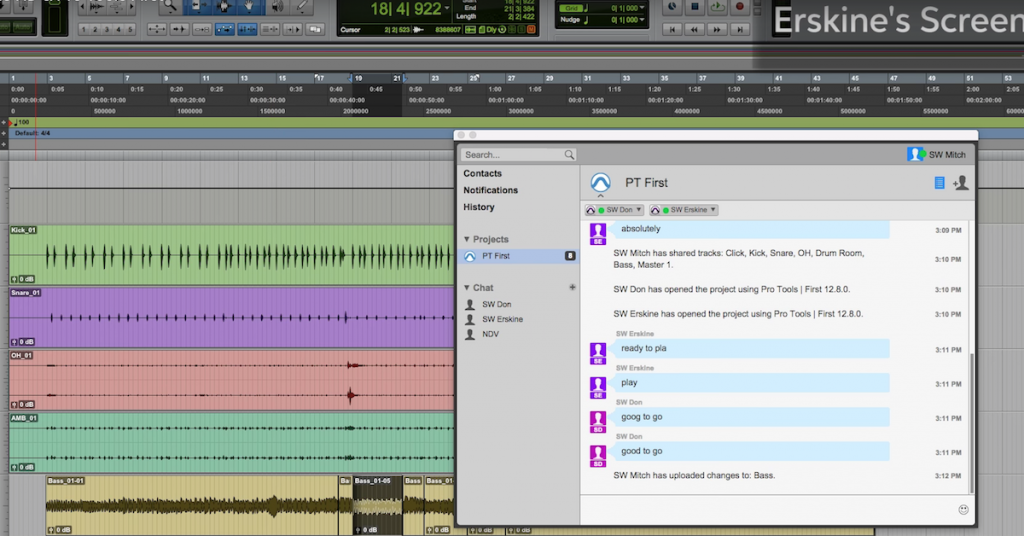
Task: Open chat with SW Erskine in sidebar
Action: pos(502,319)
